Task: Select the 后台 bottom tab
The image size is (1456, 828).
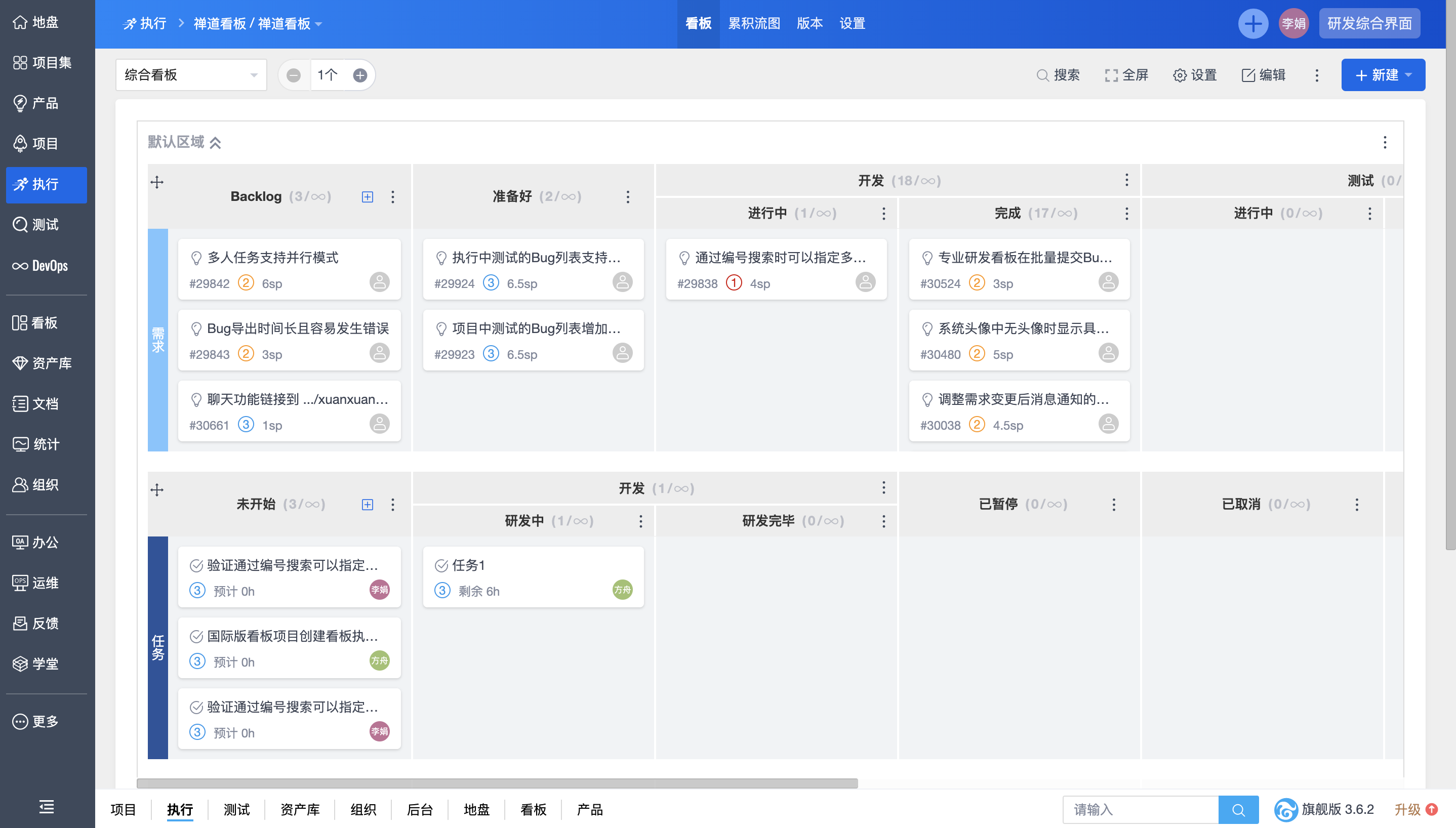Action: (x=420, y=810)
